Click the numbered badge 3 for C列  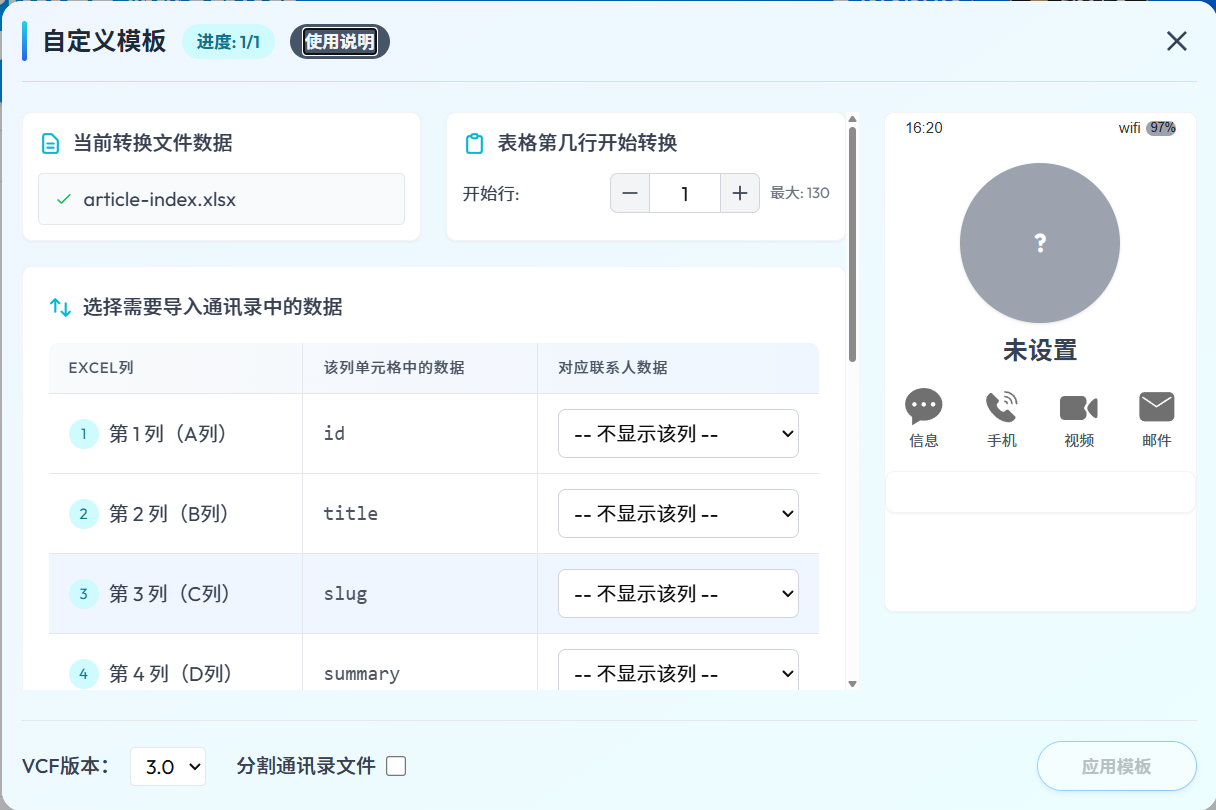click(84, 594)
